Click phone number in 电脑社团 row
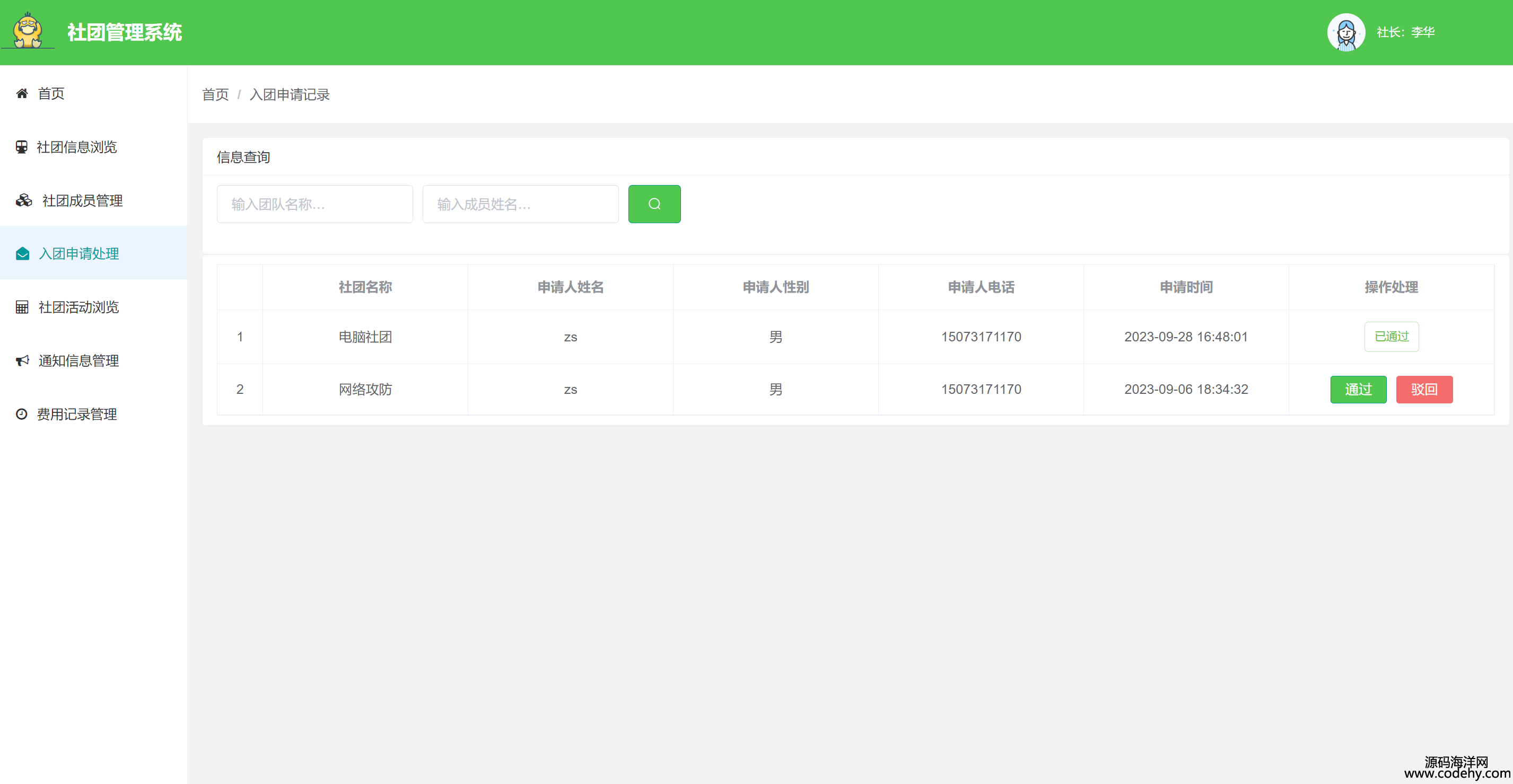The height and width of the screenshot is (784, 1513). tap(981, 337)
